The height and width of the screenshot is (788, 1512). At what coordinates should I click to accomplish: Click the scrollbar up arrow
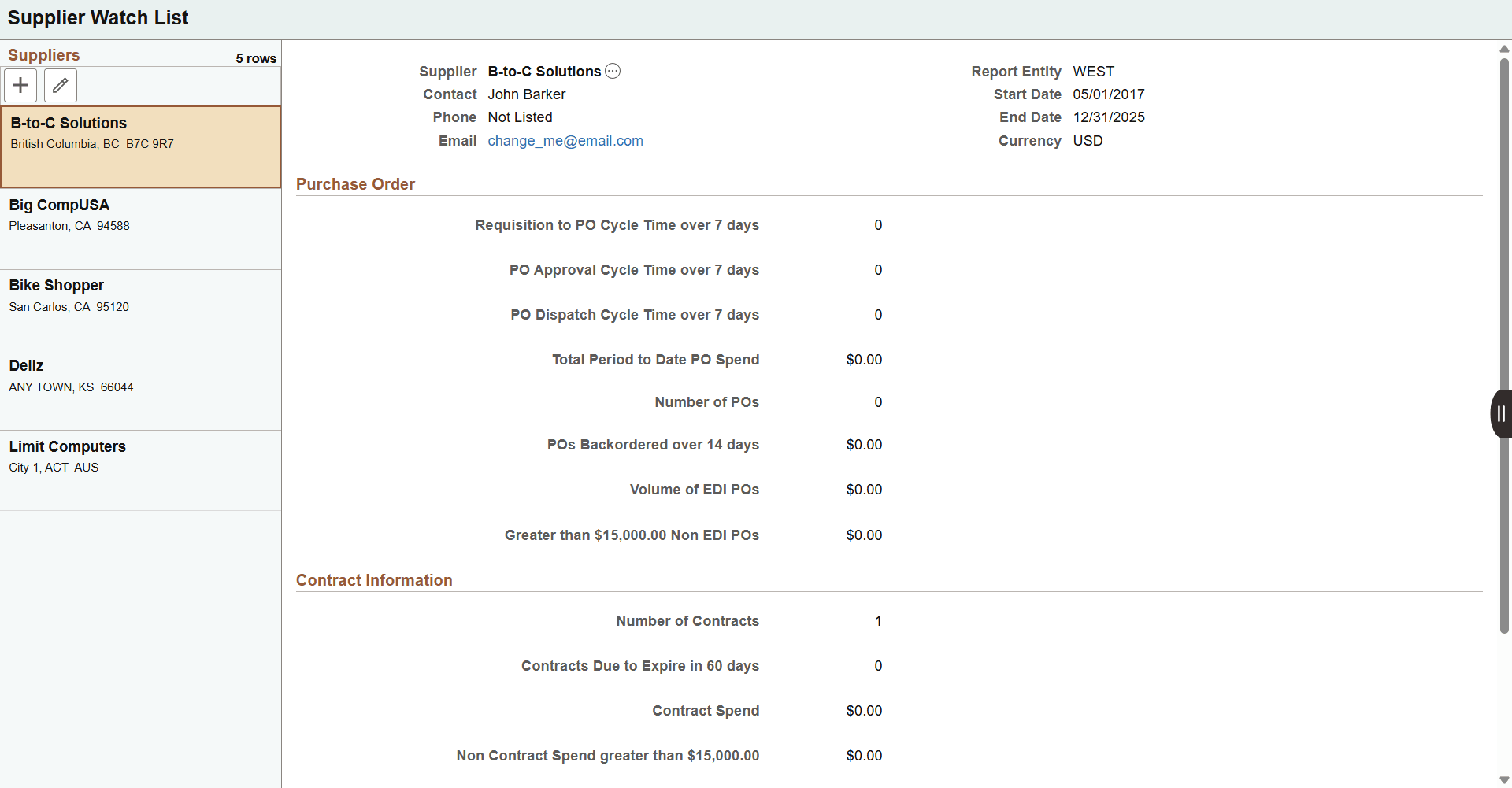tap(1505, 49)
